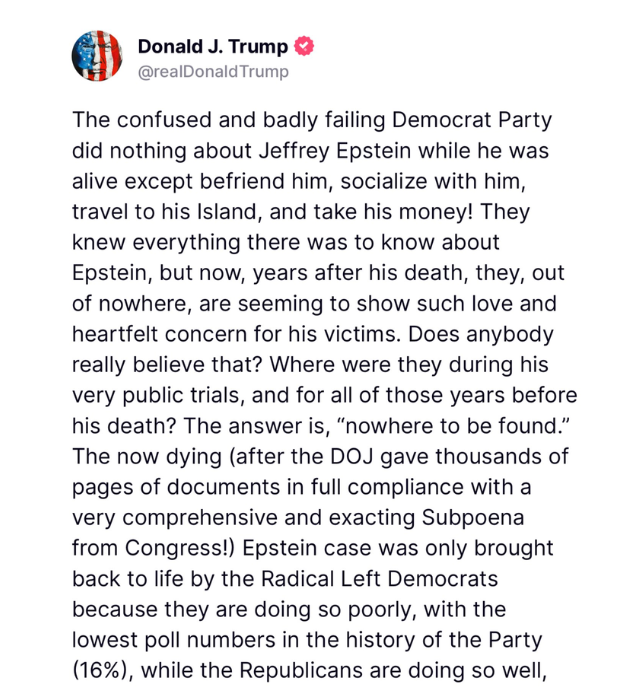The height and width of the screenshot is (700, 635).
Task: Click Donald J. Trump's profile avatar
Action: [96, 57]
